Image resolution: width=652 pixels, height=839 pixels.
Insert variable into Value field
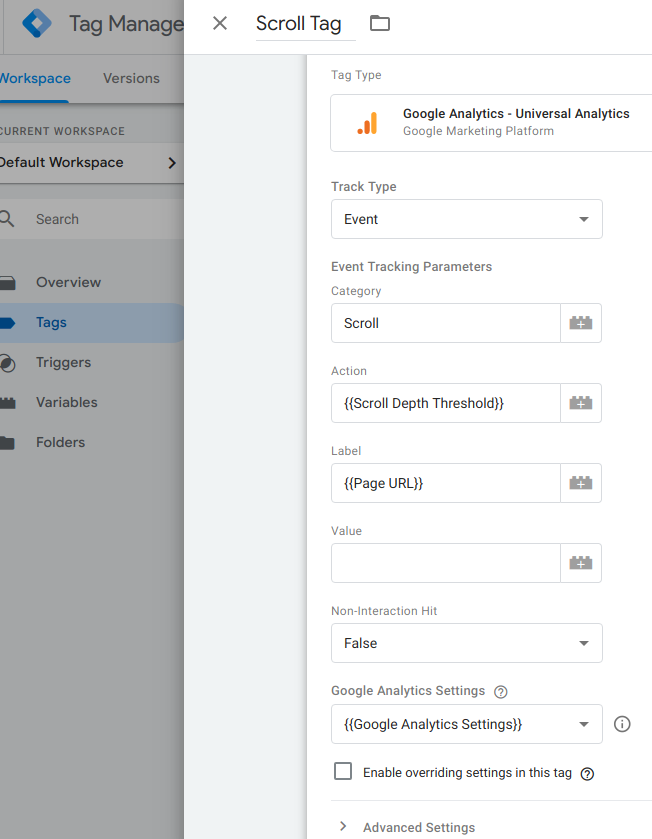(581, 563)
